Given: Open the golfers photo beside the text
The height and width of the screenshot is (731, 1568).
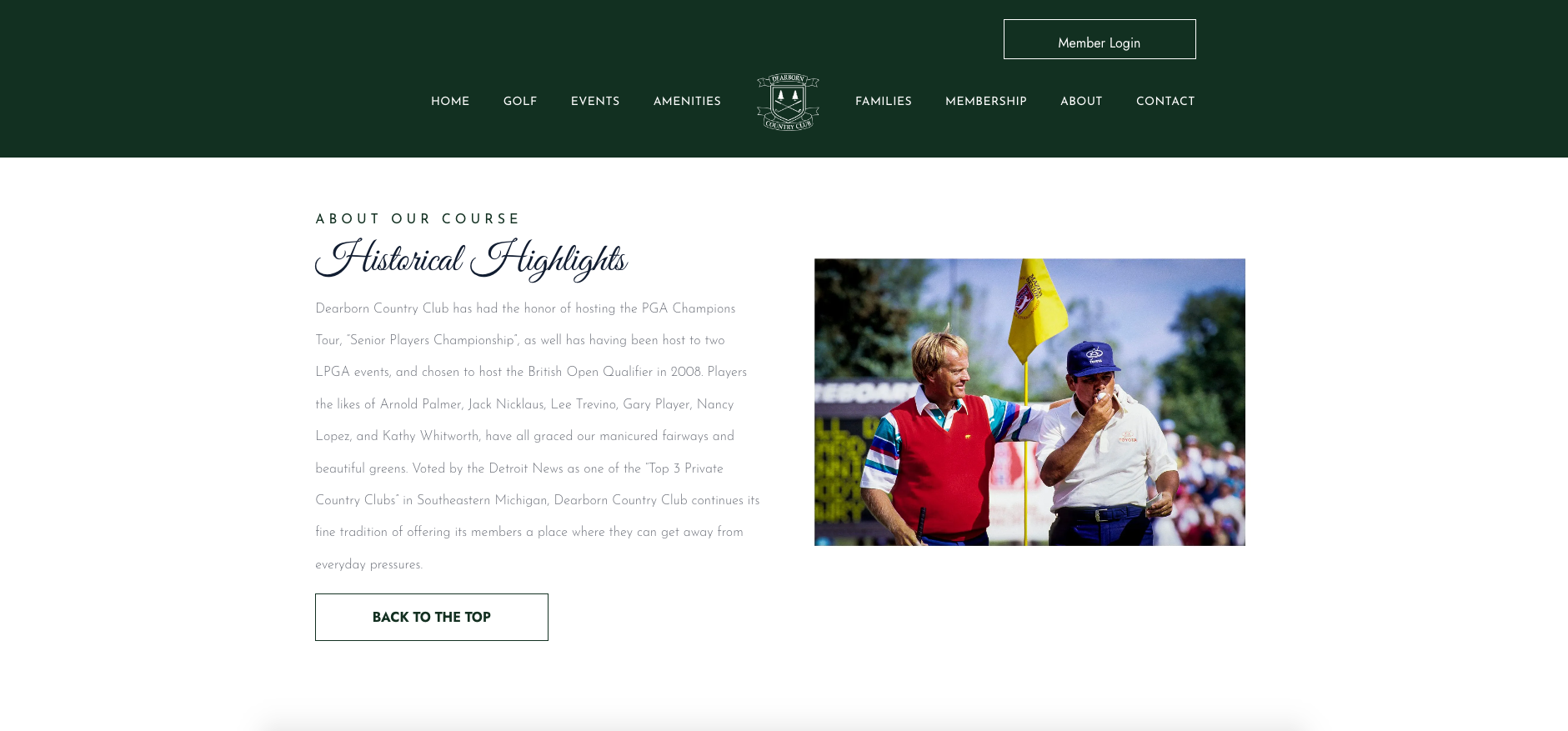Looking at the screenshot, I should [x=1029, y=402].
